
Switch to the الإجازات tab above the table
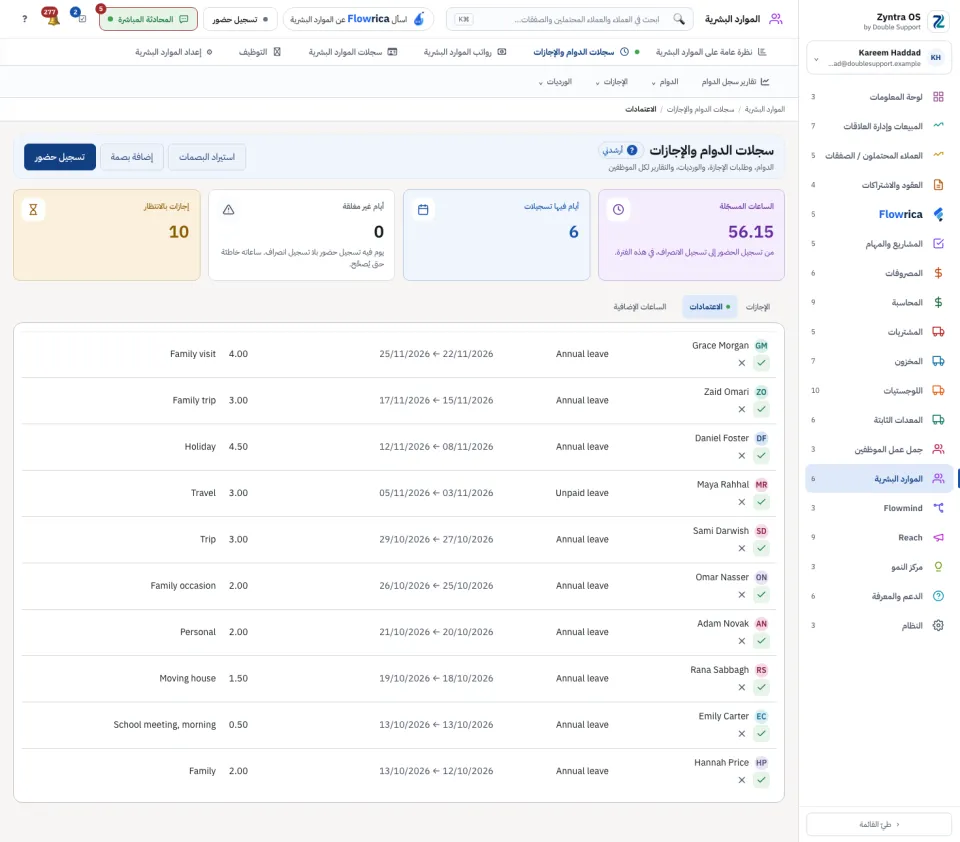[758, 307]
